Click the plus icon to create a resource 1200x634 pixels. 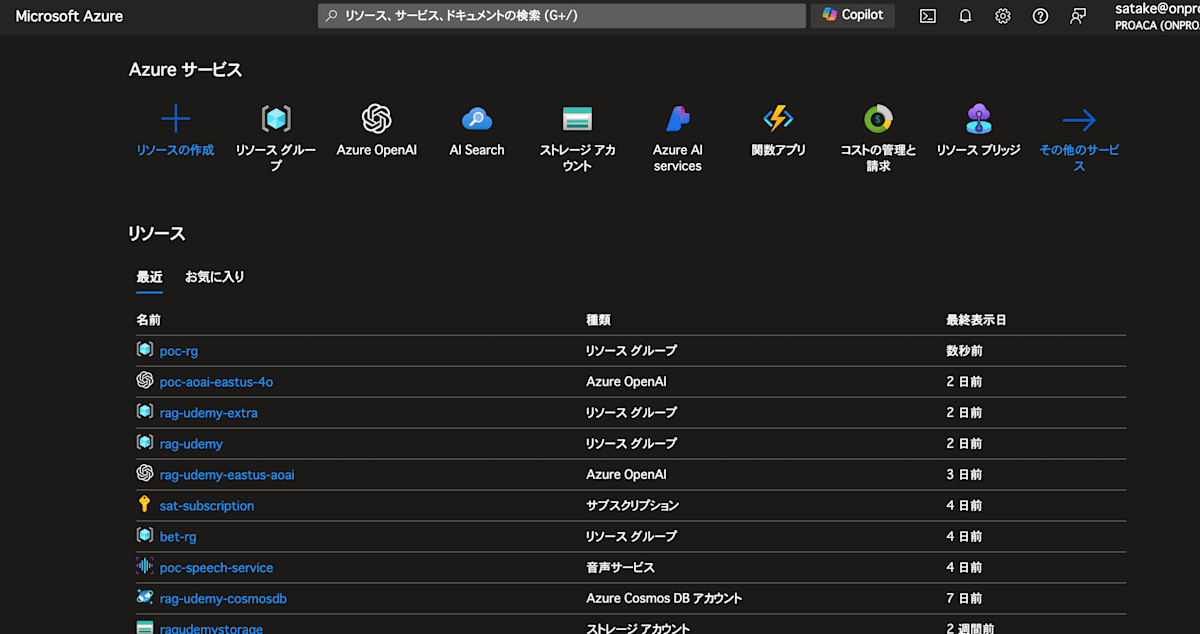click(175, 120)
